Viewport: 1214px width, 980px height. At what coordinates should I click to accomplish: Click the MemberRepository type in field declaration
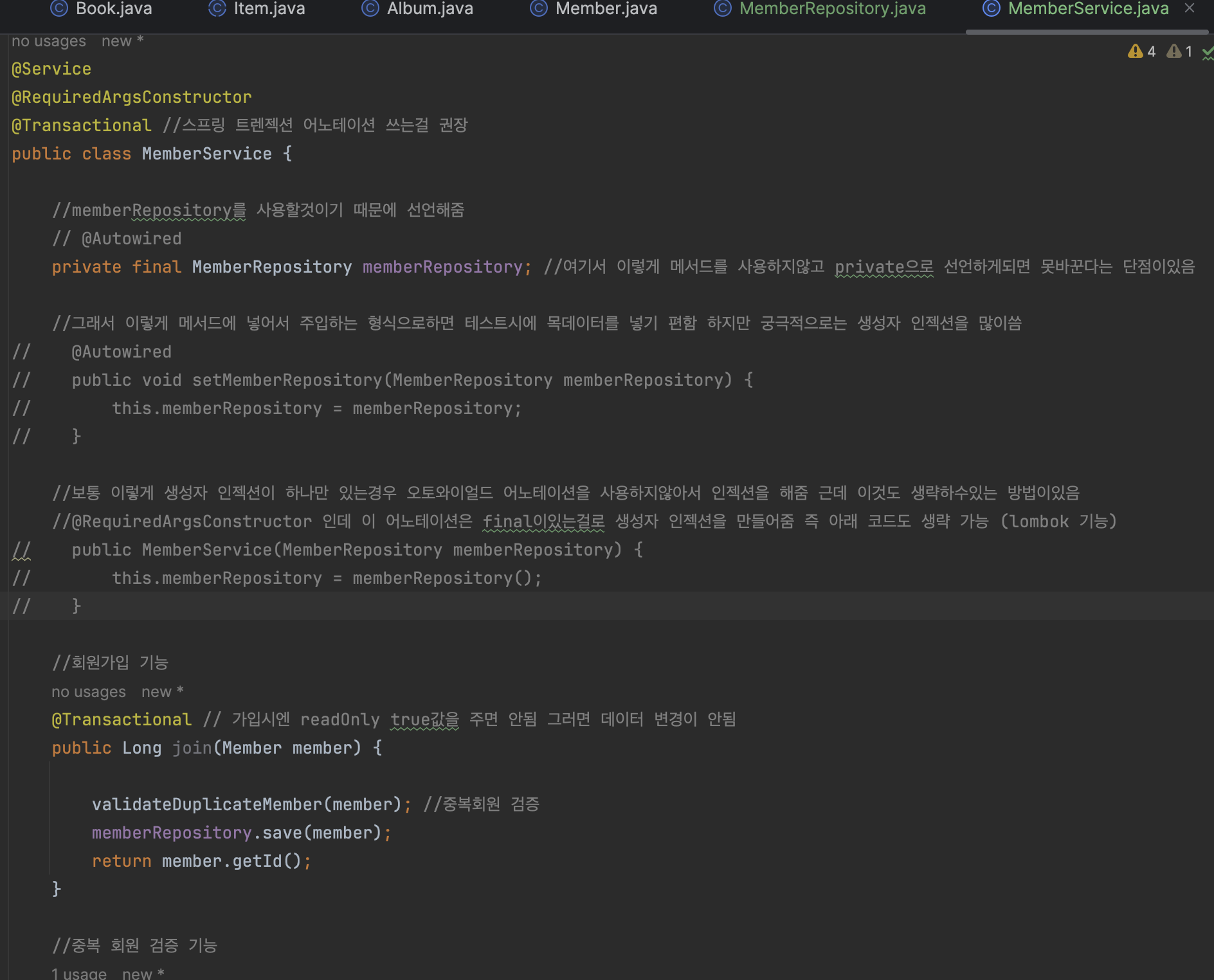pyautogui.click(x=272, y=267)
